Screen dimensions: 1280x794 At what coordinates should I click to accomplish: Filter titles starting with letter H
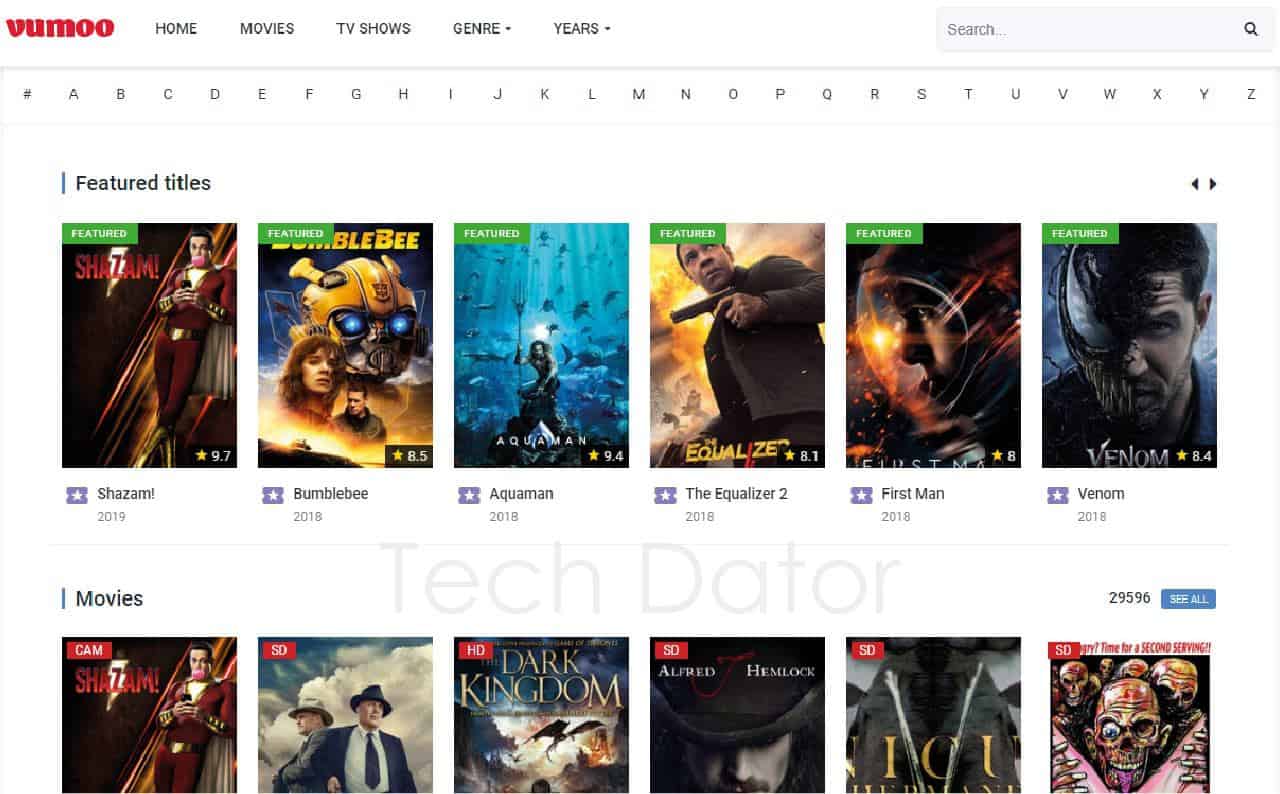coord(403,94)
